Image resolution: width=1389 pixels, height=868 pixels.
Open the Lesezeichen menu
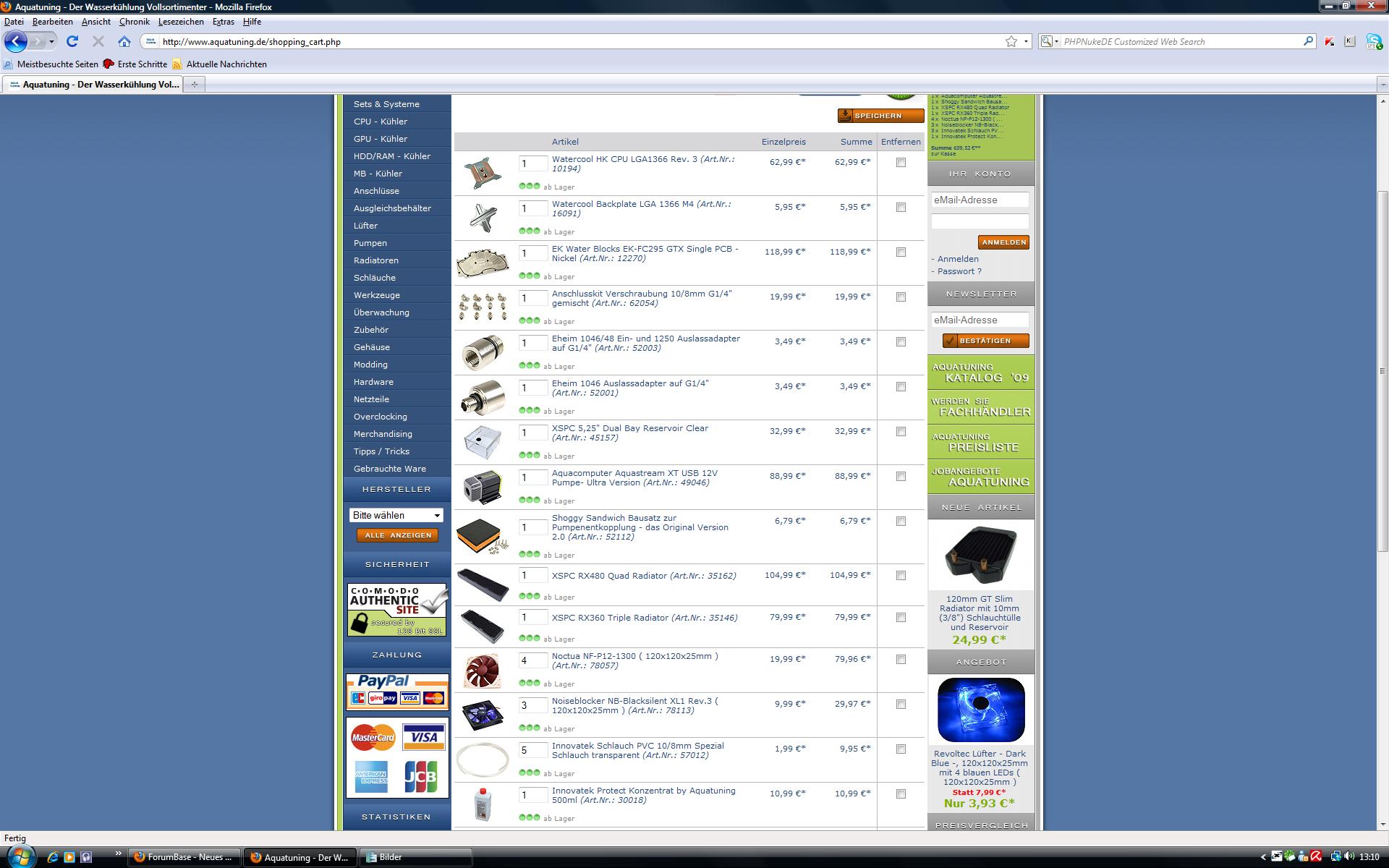181,22
